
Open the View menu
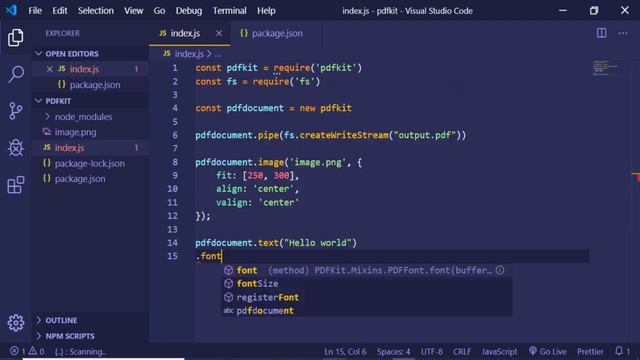click(x=133, y=11)
